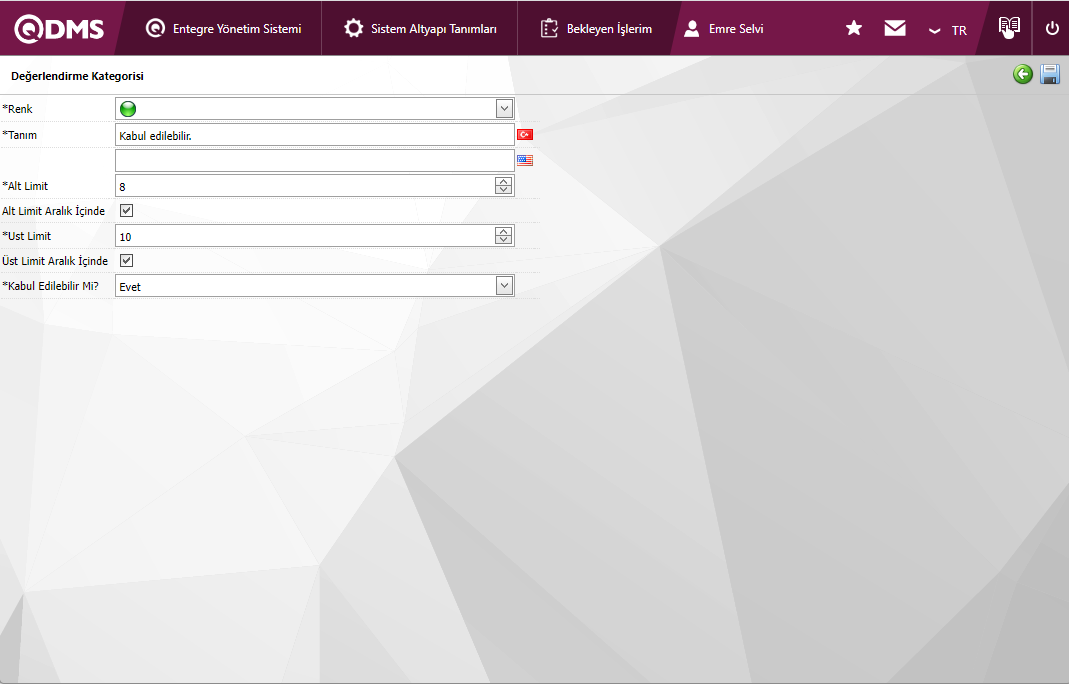Click the green color circle in Renk
Image resolution: width=1069 pixels, height=684 pixels.
tap(127, 108)
